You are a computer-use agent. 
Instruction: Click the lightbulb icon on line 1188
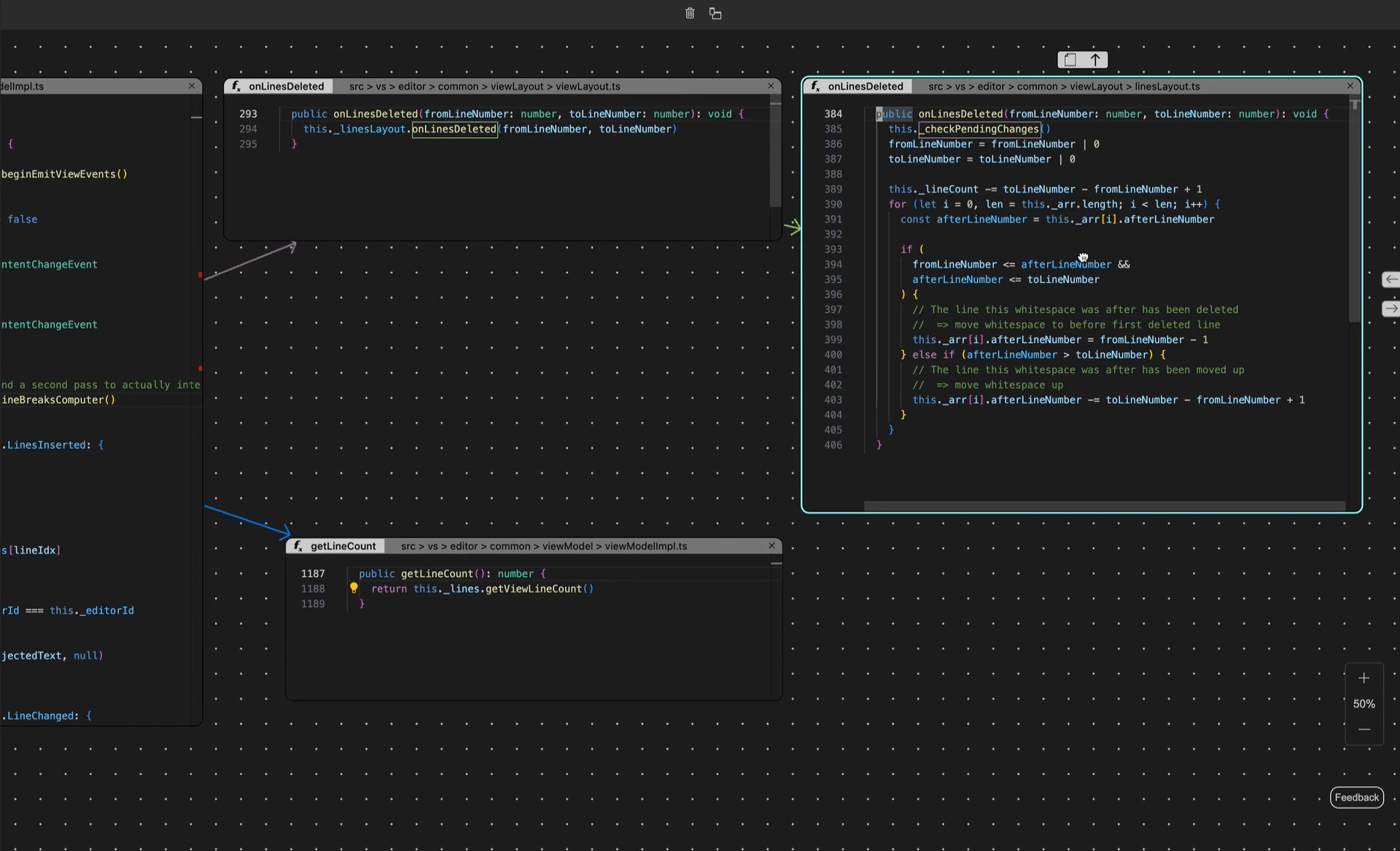[x=354, y=588]
